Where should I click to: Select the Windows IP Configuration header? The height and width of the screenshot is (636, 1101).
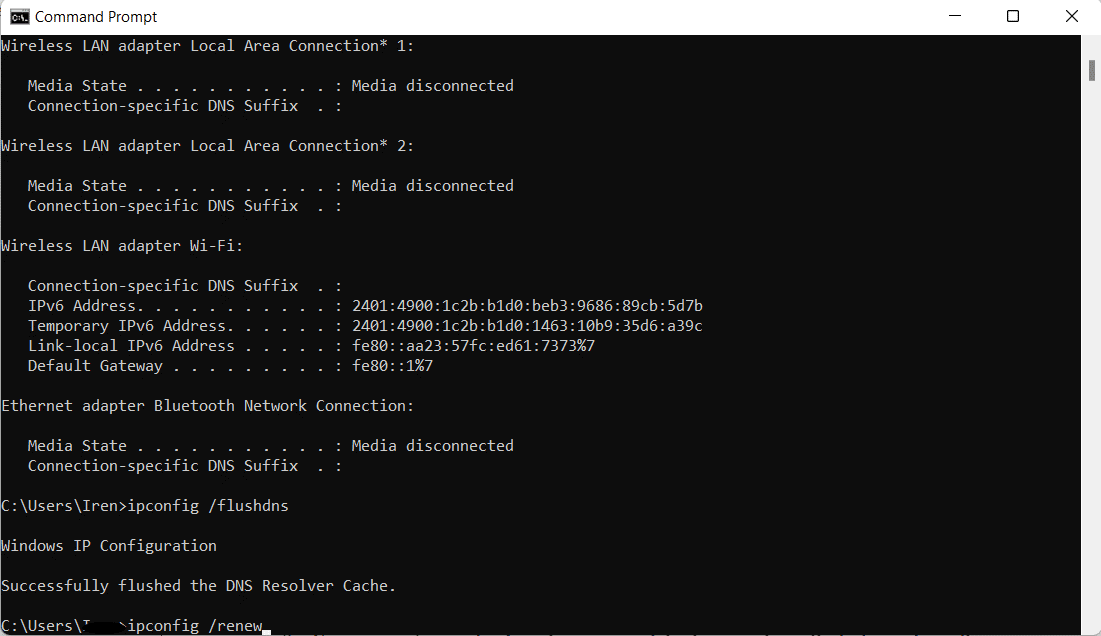108,545
